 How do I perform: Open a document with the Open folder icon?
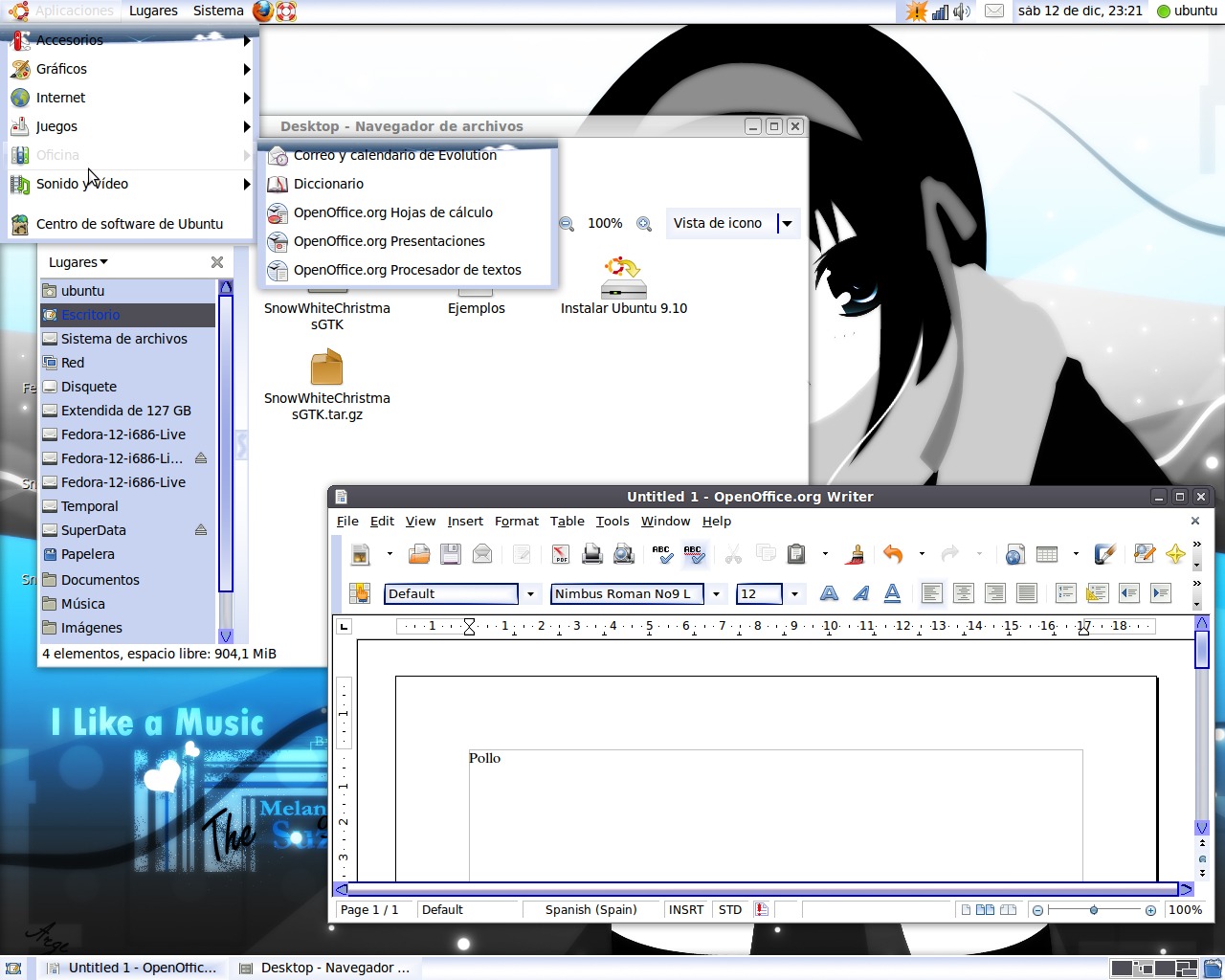(x=419, y=554)
